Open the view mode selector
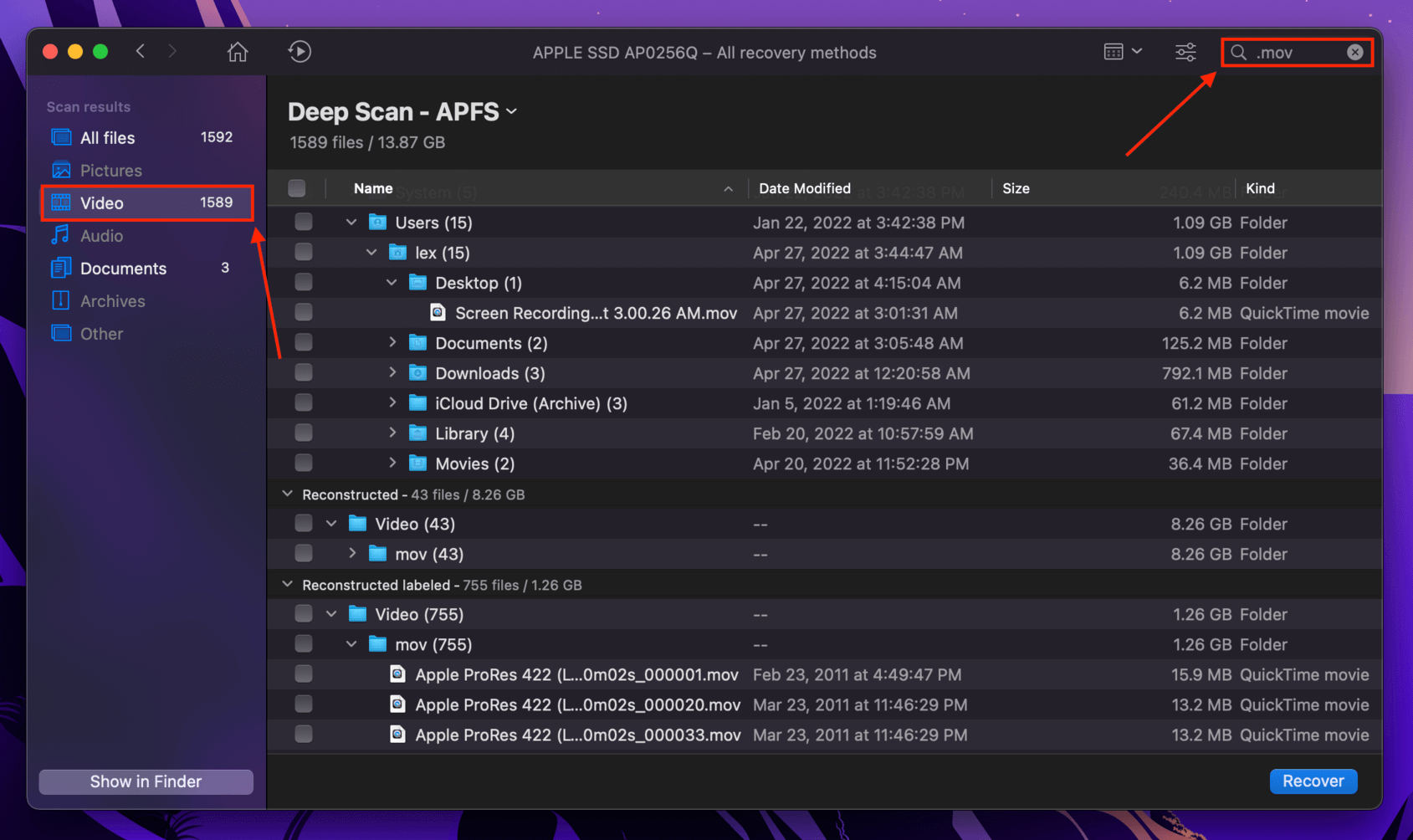 coord(1123,52)
